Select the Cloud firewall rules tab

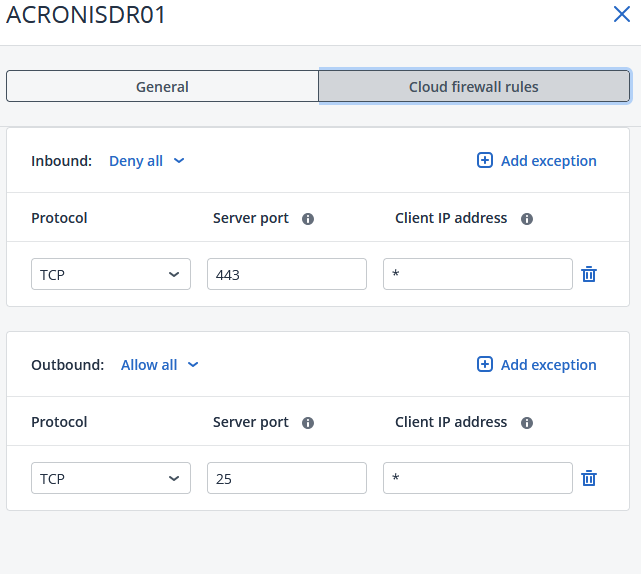(x=474, y=86)
